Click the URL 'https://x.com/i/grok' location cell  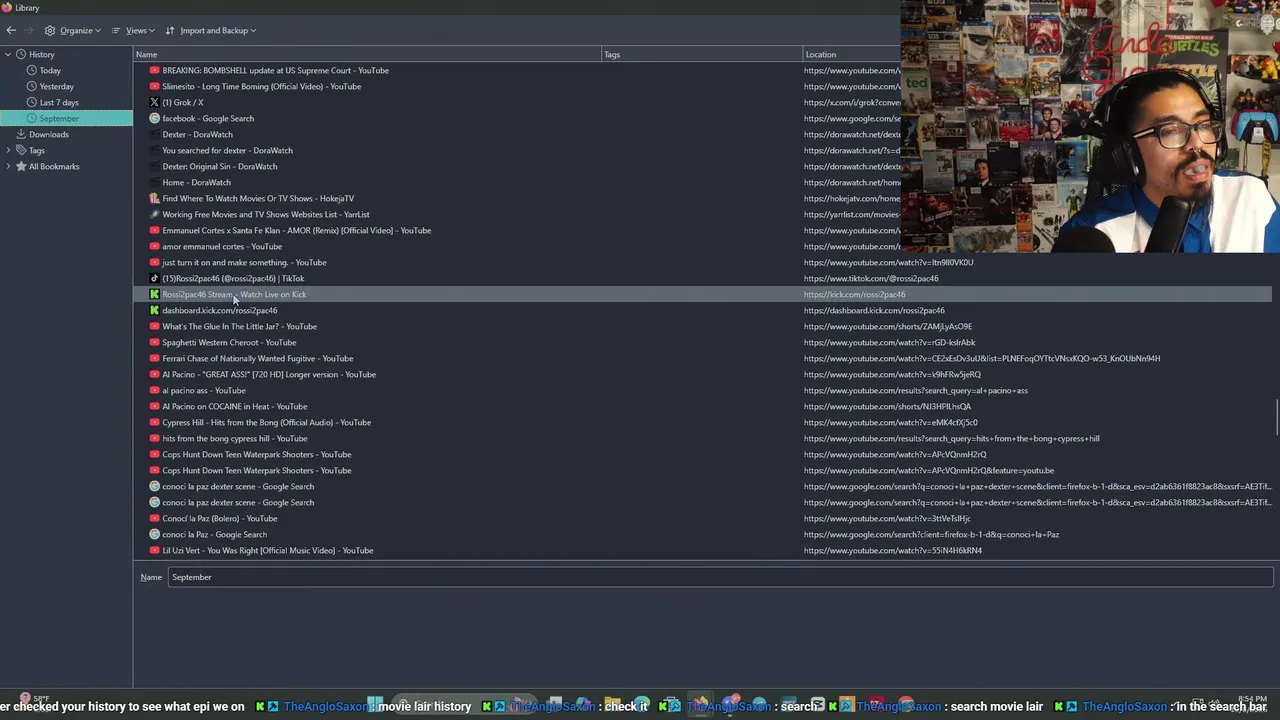[x=852, y=102]
